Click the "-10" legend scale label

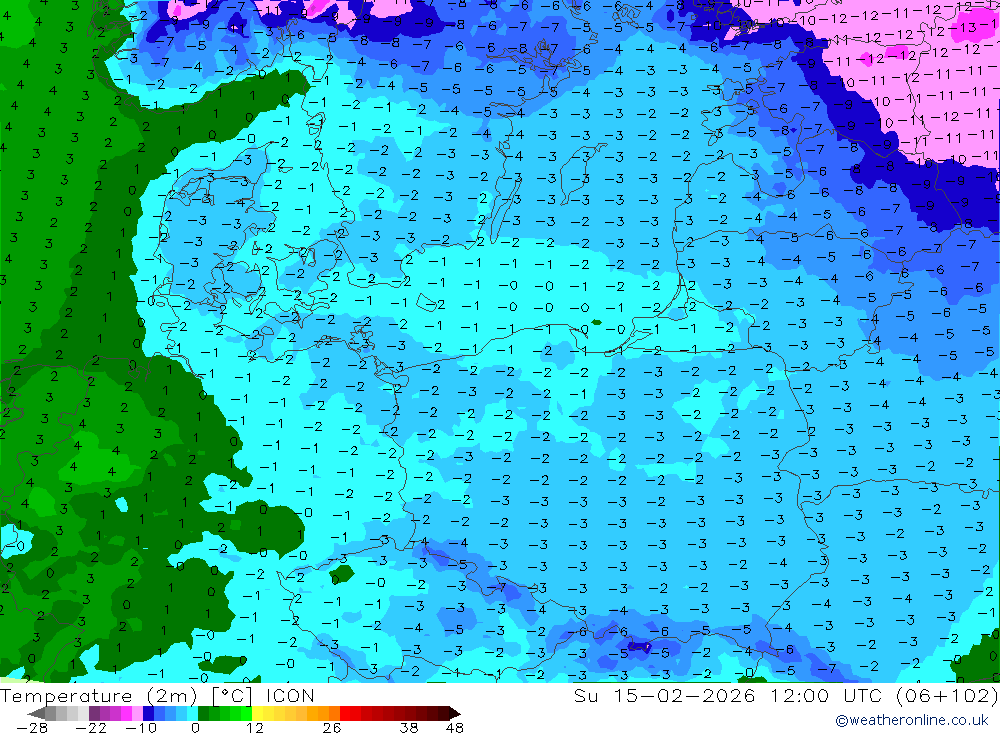pos(141,728)
